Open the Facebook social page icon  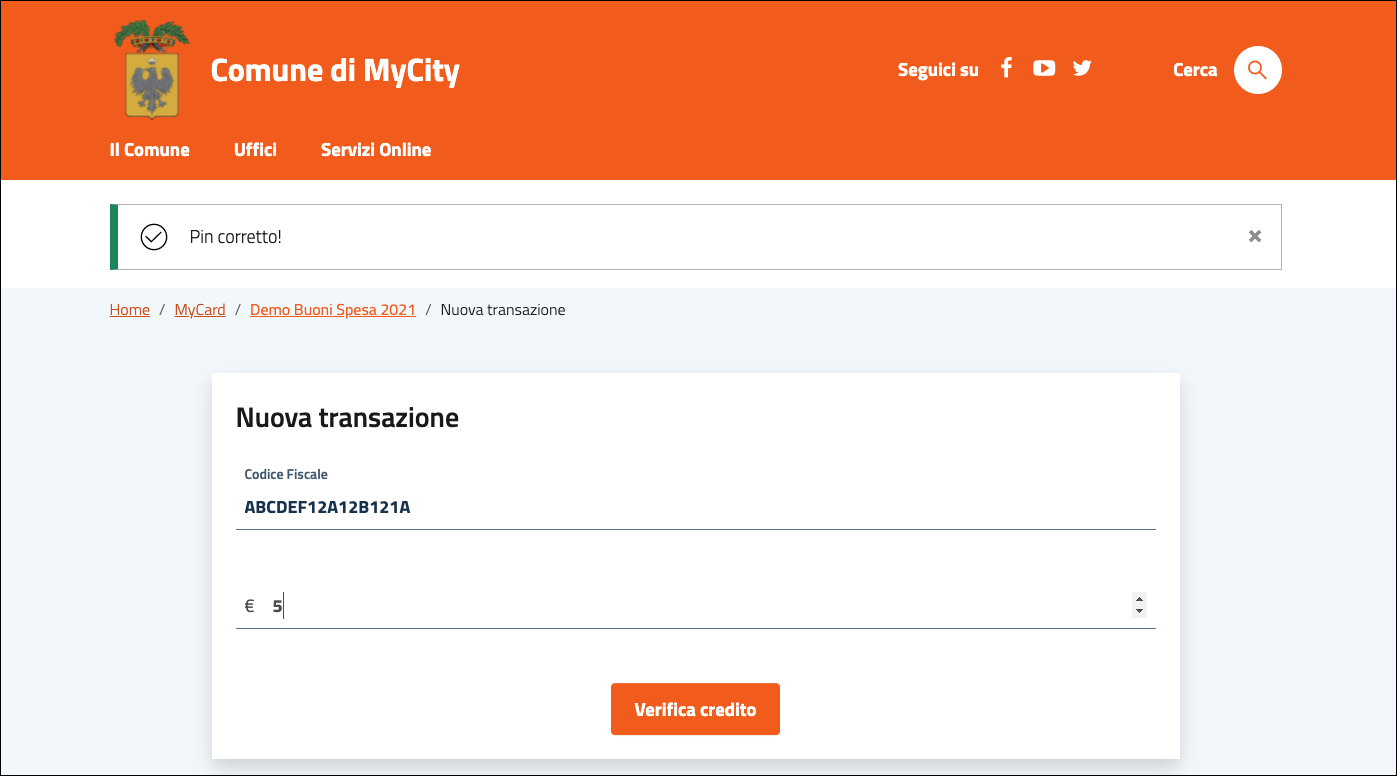pos(1007,68)
